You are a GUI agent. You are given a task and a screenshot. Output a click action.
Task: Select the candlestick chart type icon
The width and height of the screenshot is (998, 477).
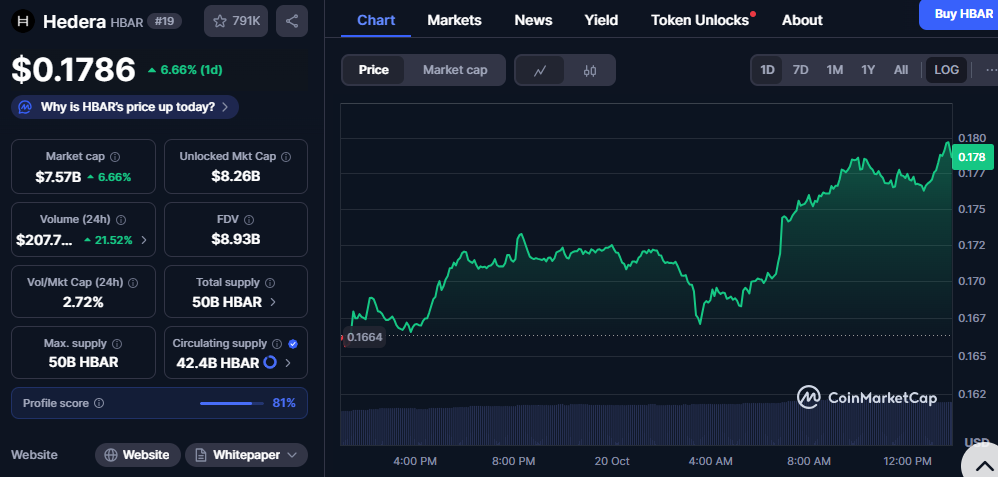coord(590,70)
